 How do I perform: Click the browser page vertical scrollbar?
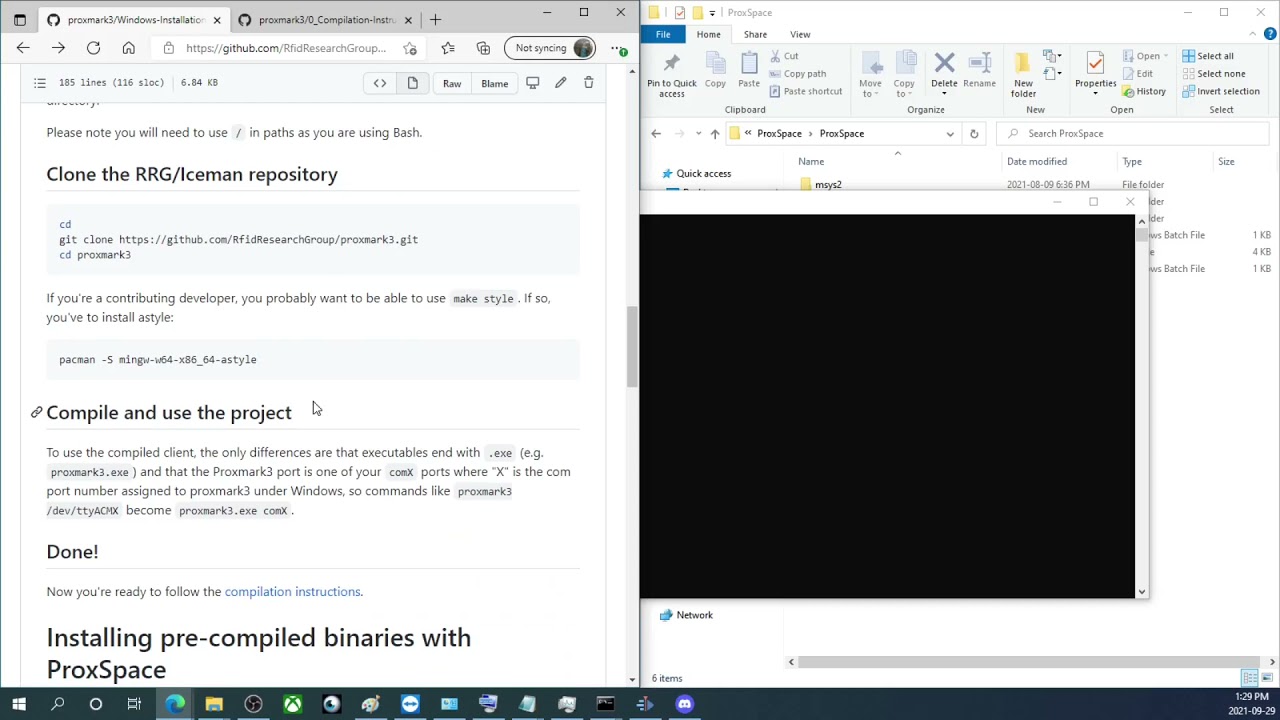point(632,347)
